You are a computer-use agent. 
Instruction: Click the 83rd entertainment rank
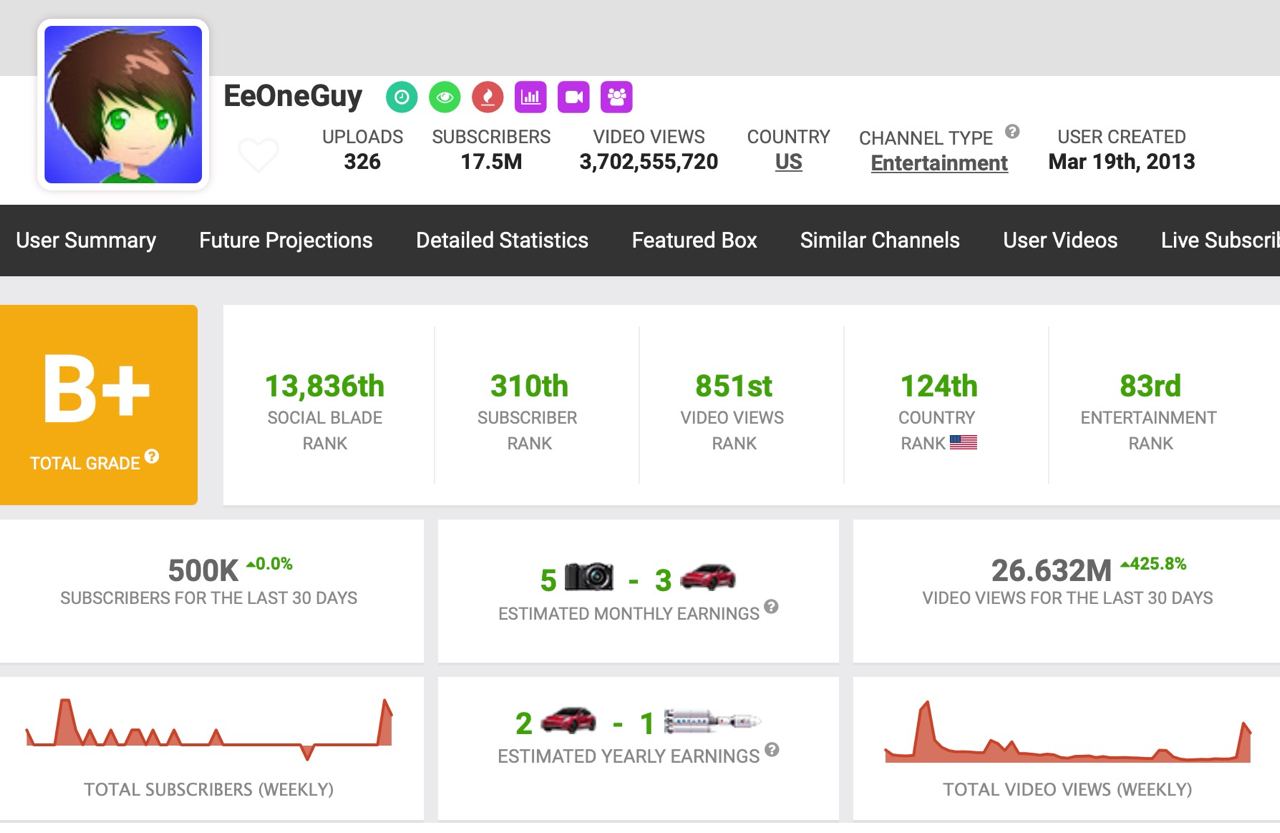(x=1150, y=386)
